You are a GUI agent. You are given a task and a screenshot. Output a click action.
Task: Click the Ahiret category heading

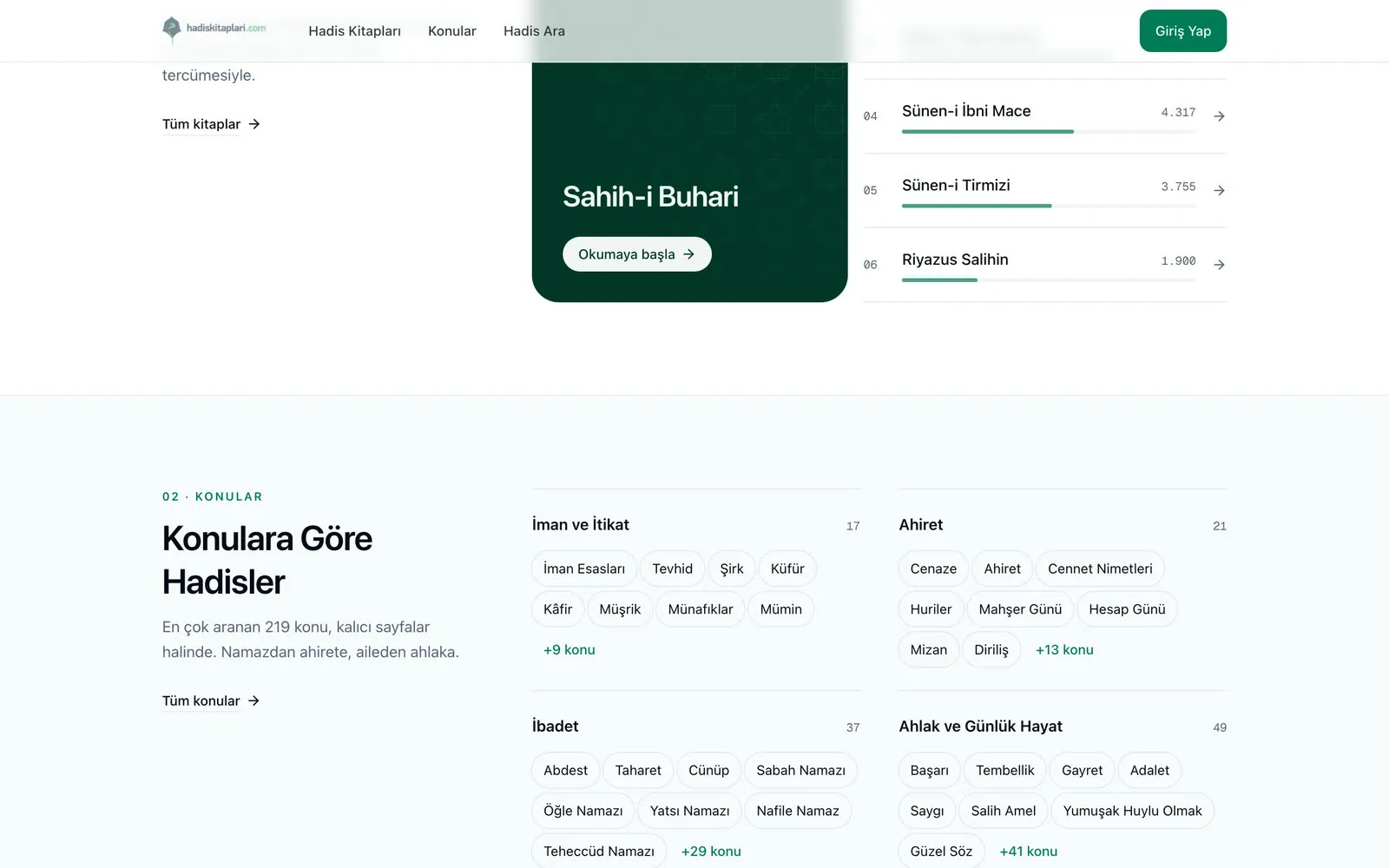(x=921, y=524)
